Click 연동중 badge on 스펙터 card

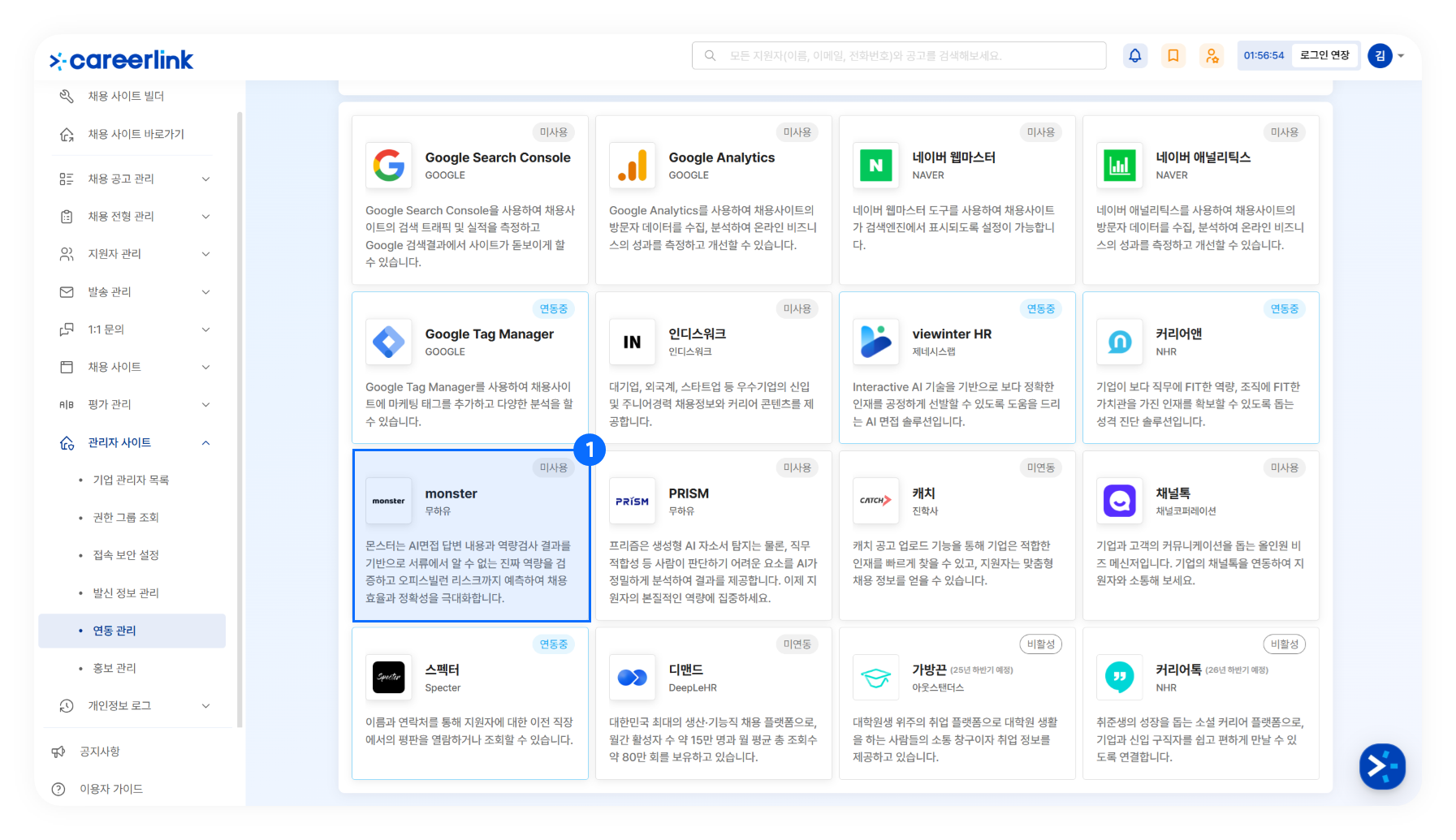554,644
